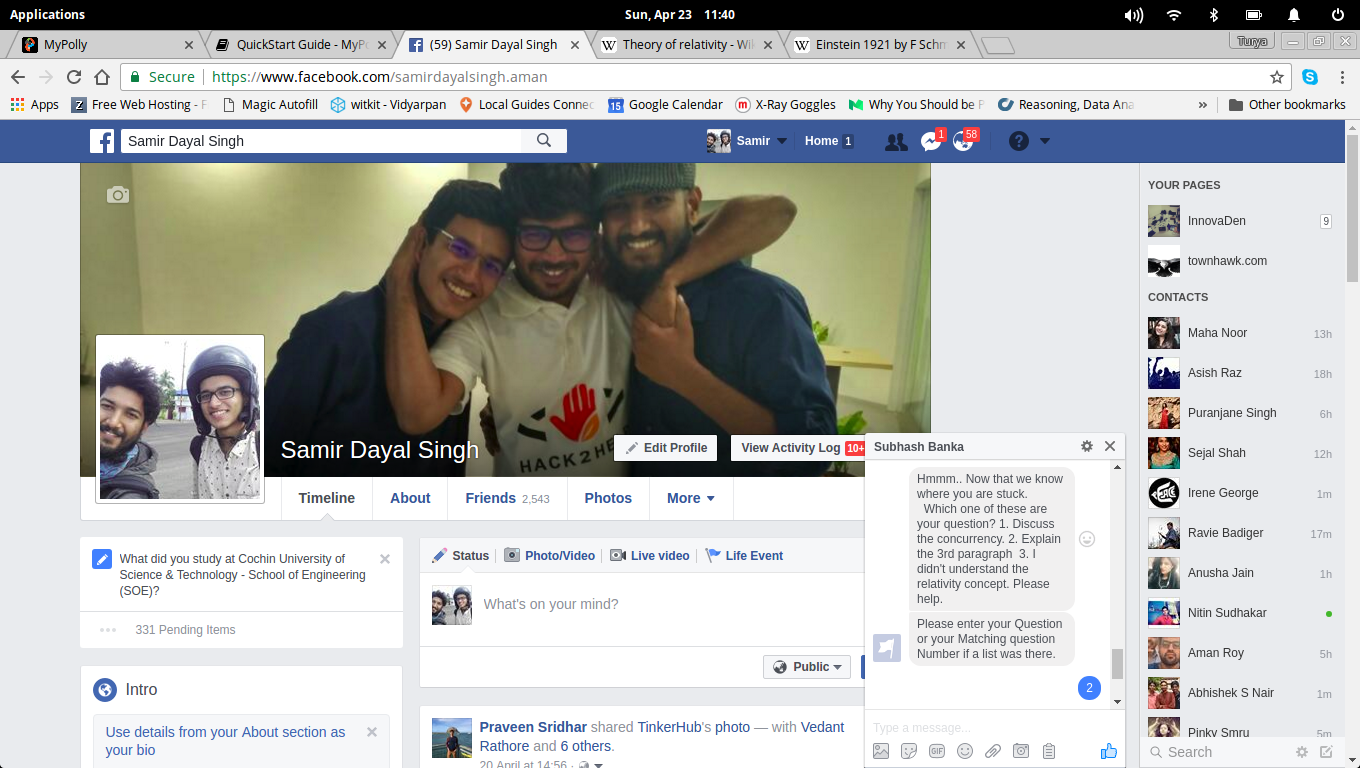The width and height of the screenshot is (1360, 768).
Task: Open Praveen Sridhar's profile link
Action: [x=533, y=727]
